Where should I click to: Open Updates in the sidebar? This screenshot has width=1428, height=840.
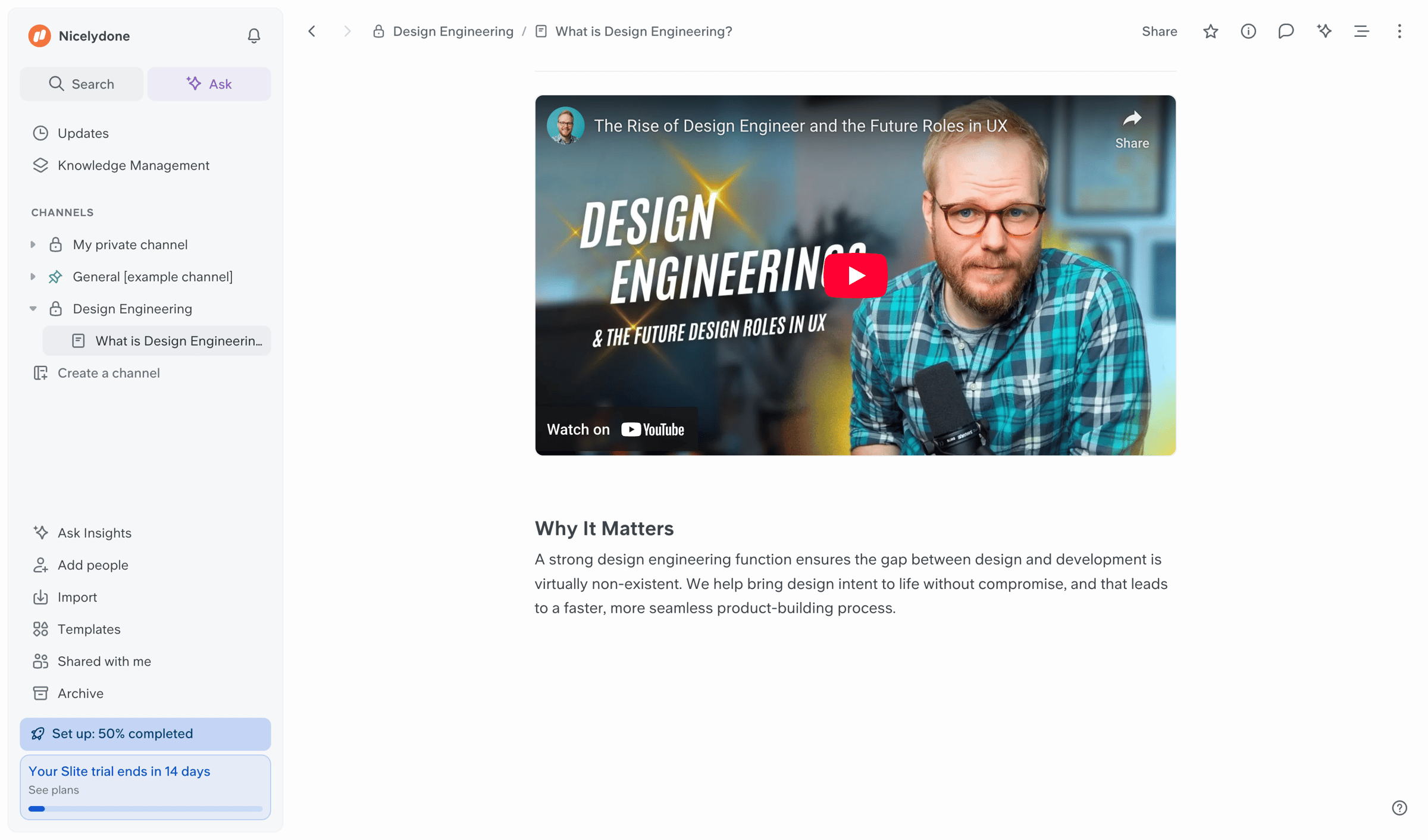click(x=145, y=133)
